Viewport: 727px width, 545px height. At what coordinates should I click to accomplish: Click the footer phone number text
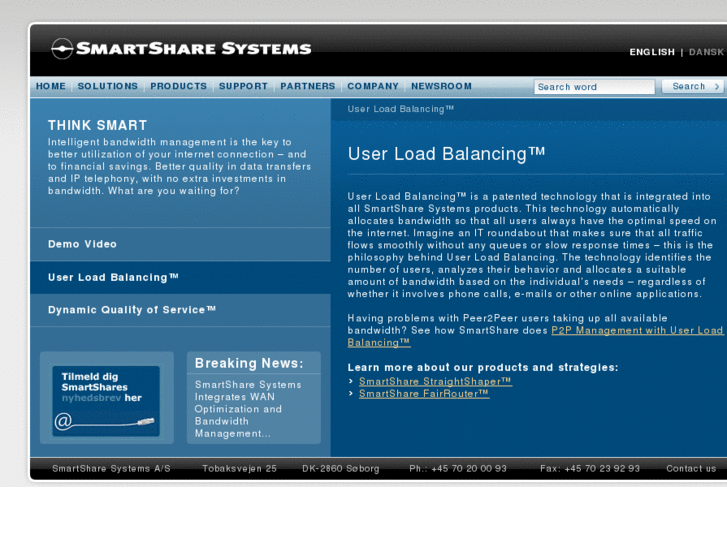[x=458, y=468]
